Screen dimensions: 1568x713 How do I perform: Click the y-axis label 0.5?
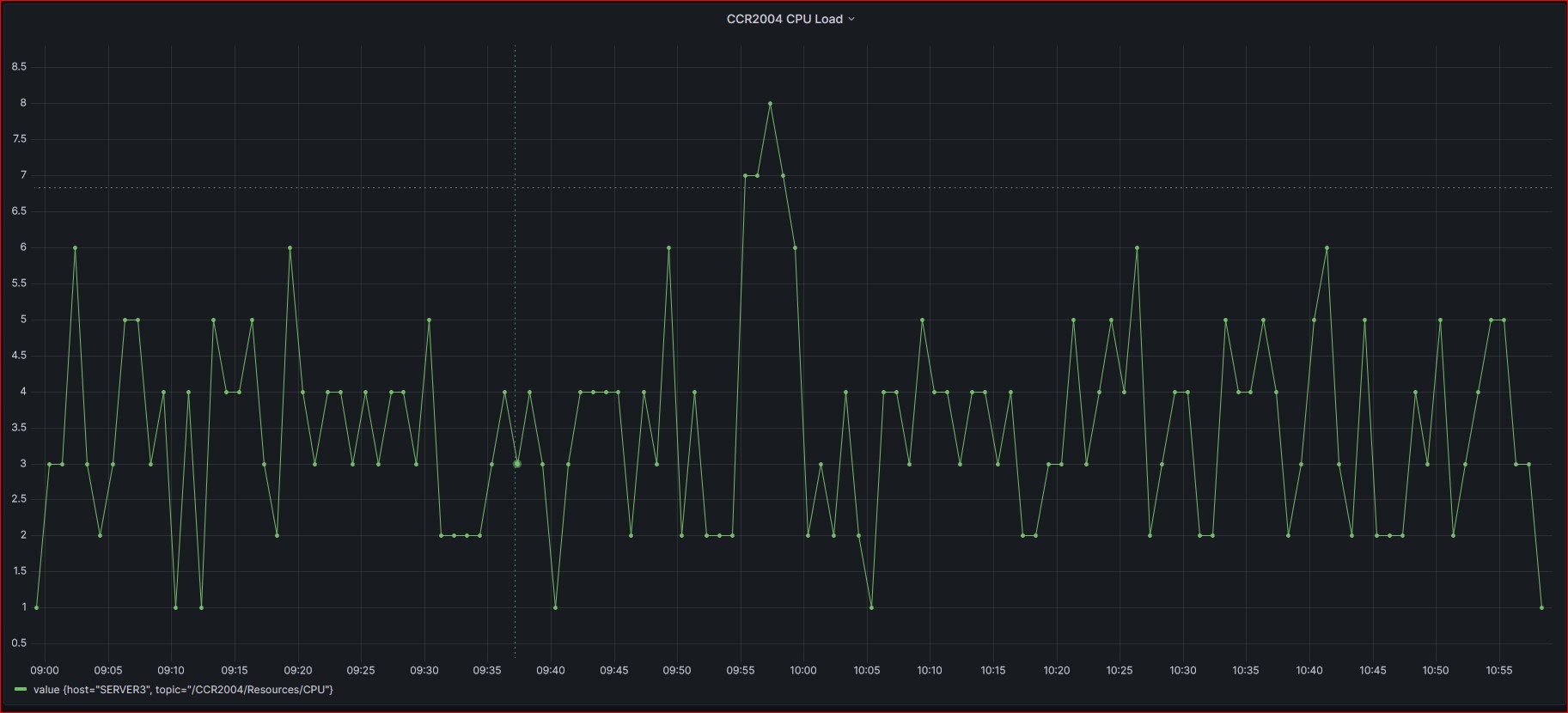click(19, 643)
